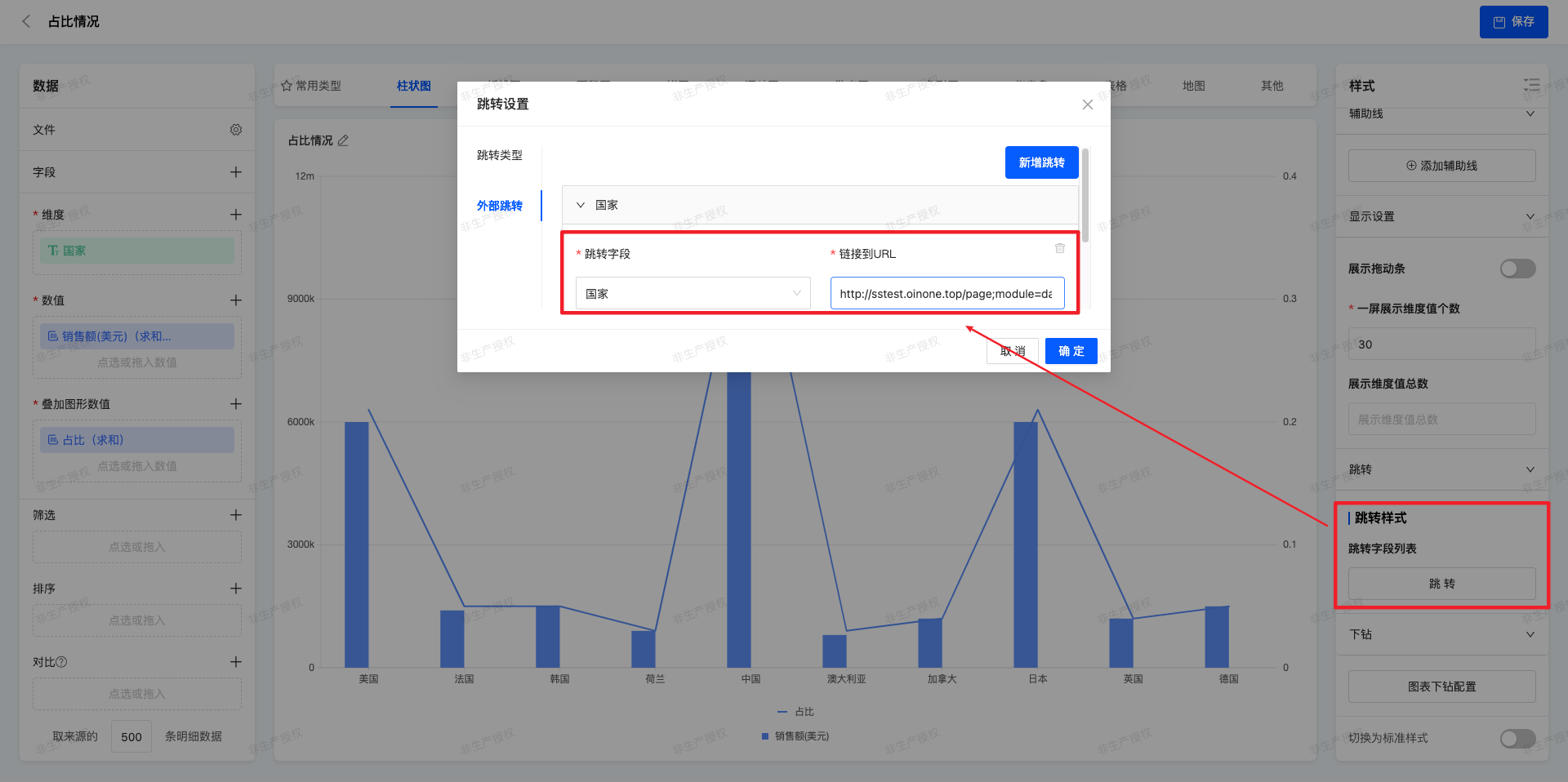Select the 外部跳转 tab
Image resolution: width=1568 pixels, height=782 pixels.
499,206
